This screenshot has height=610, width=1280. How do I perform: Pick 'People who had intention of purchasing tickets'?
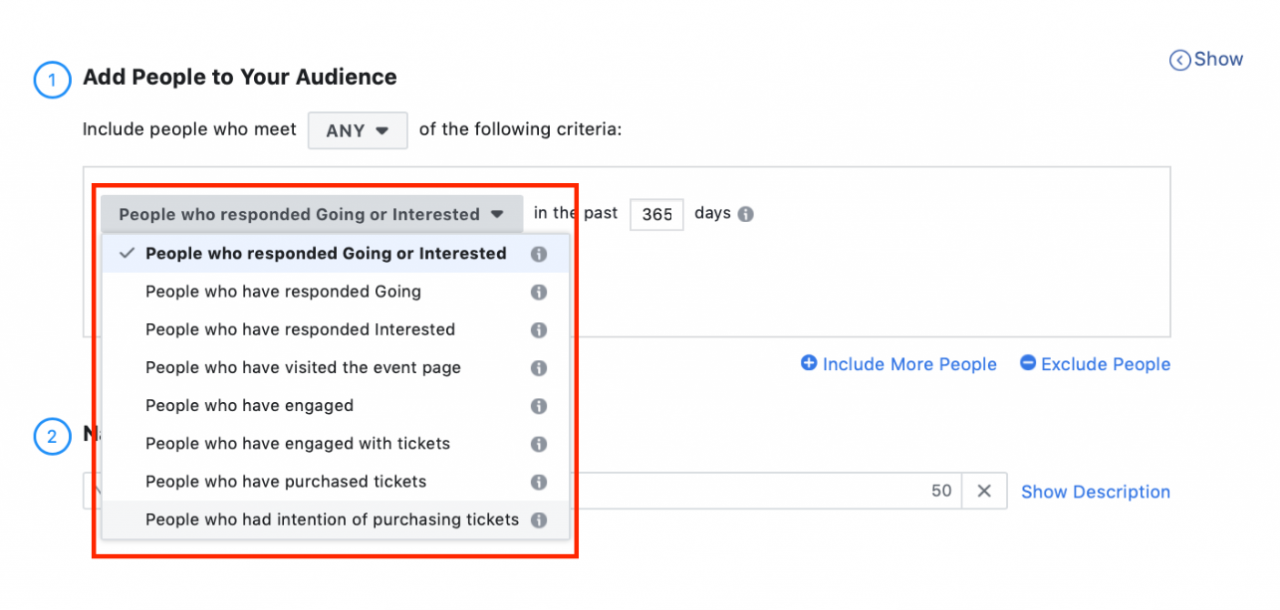(x=332, y=520)
